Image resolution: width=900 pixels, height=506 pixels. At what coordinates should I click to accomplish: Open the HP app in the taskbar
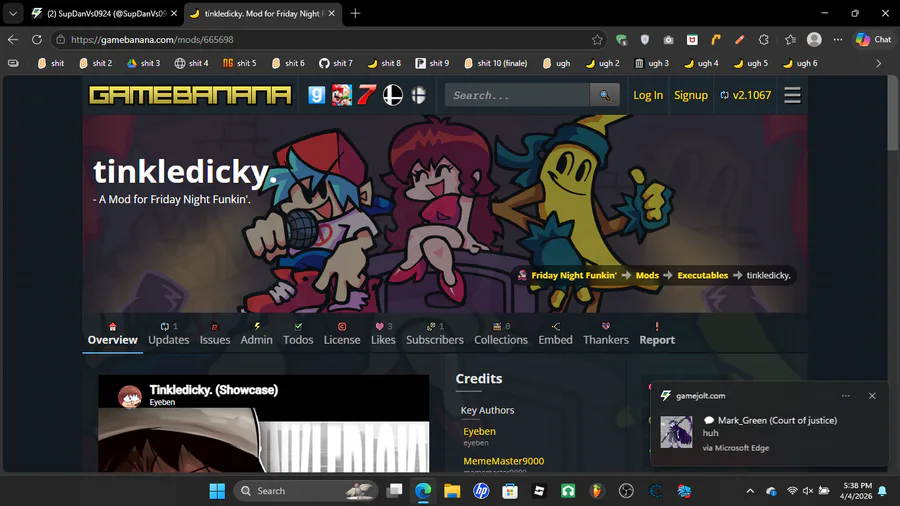(x=481, y=491)
